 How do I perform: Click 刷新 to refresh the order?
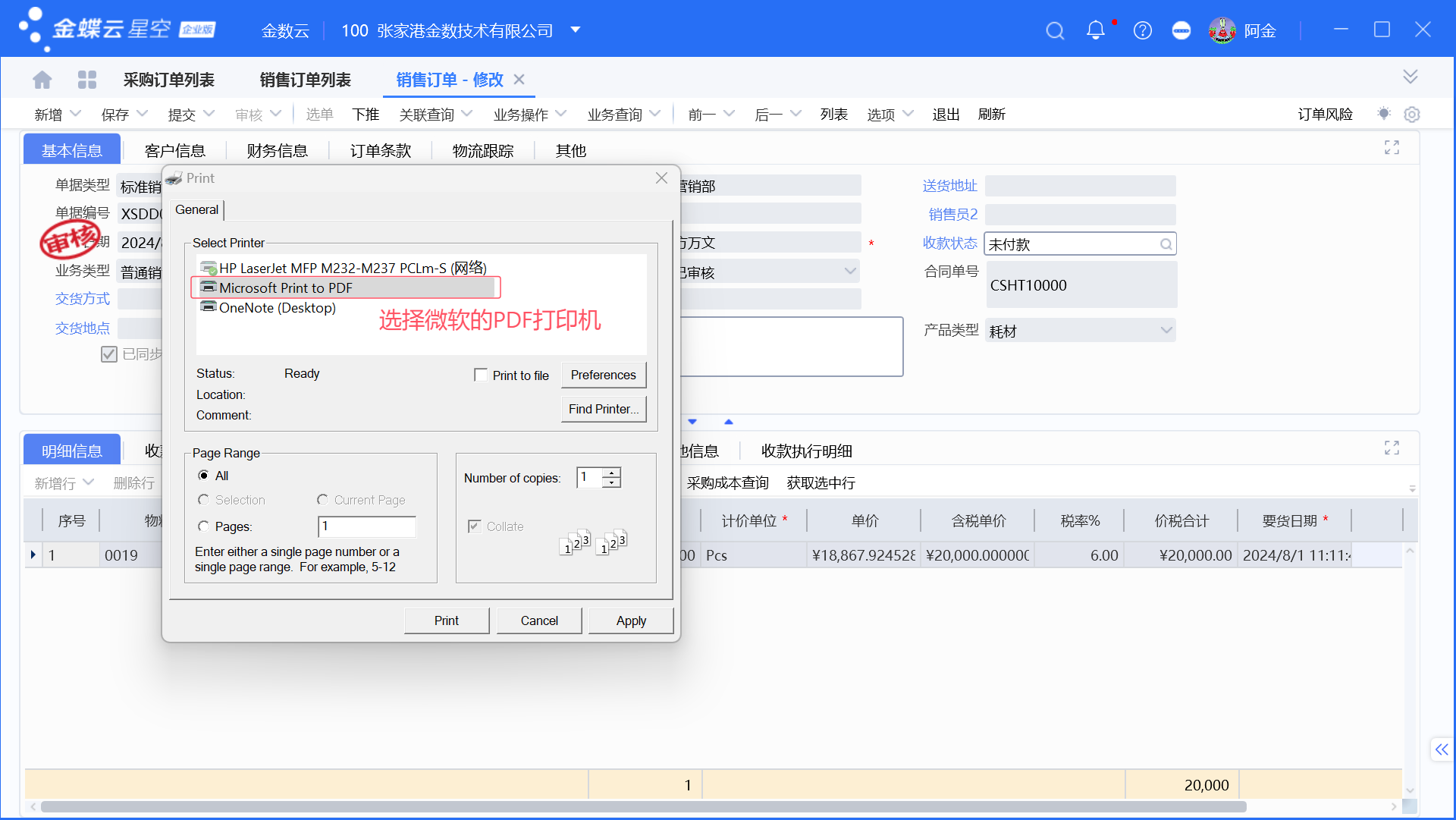991,114
